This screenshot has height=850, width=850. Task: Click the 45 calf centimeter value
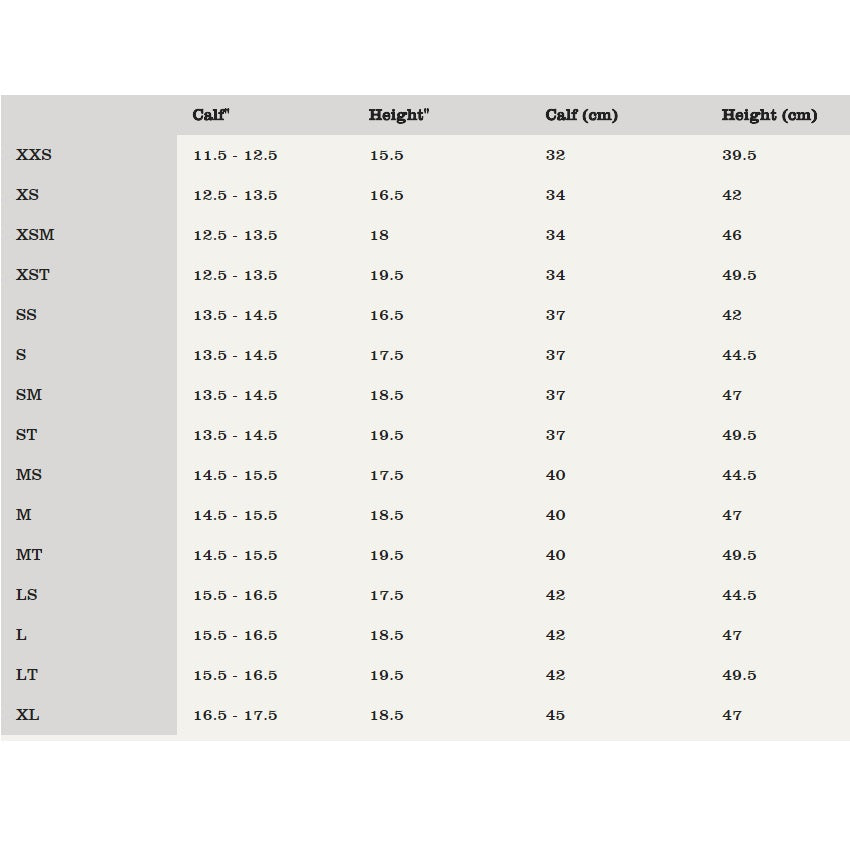coord(555,715)
